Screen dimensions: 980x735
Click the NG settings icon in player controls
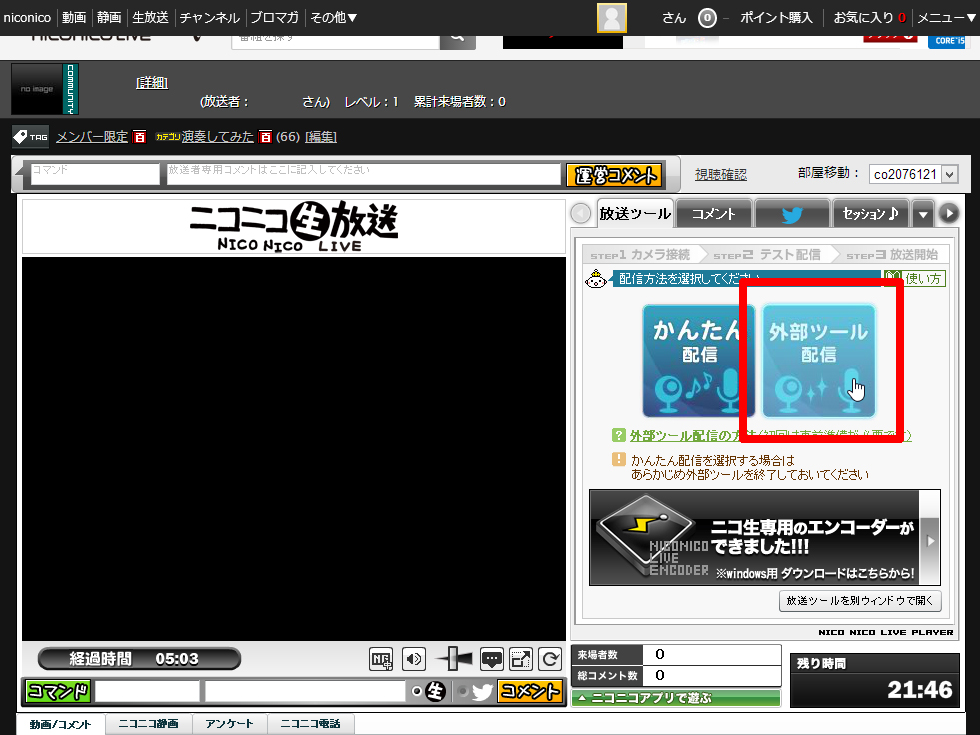point(381,659)
